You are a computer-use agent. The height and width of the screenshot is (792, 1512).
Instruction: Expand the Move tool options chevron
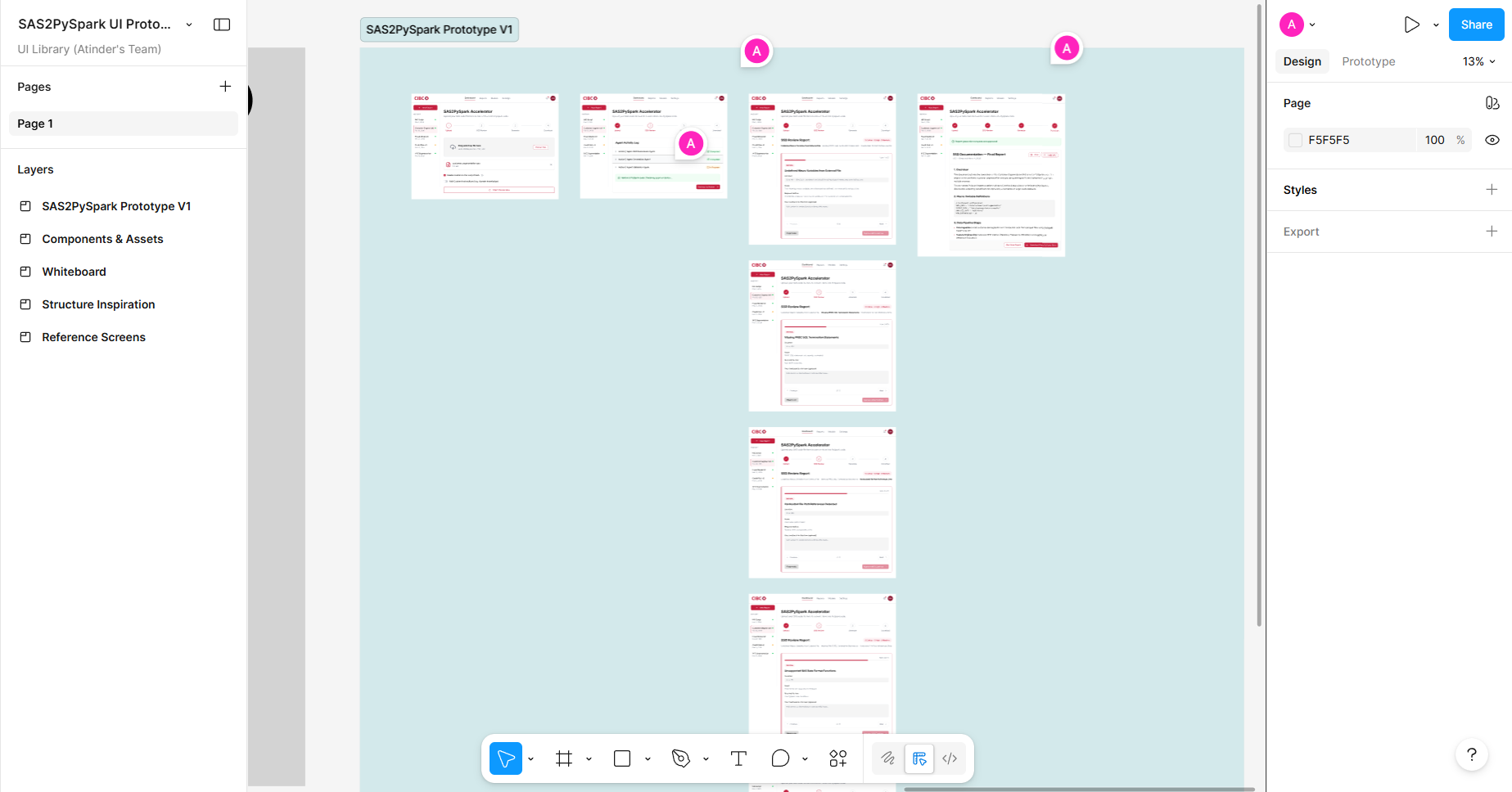pyautogui.click(x=530, y=758)
